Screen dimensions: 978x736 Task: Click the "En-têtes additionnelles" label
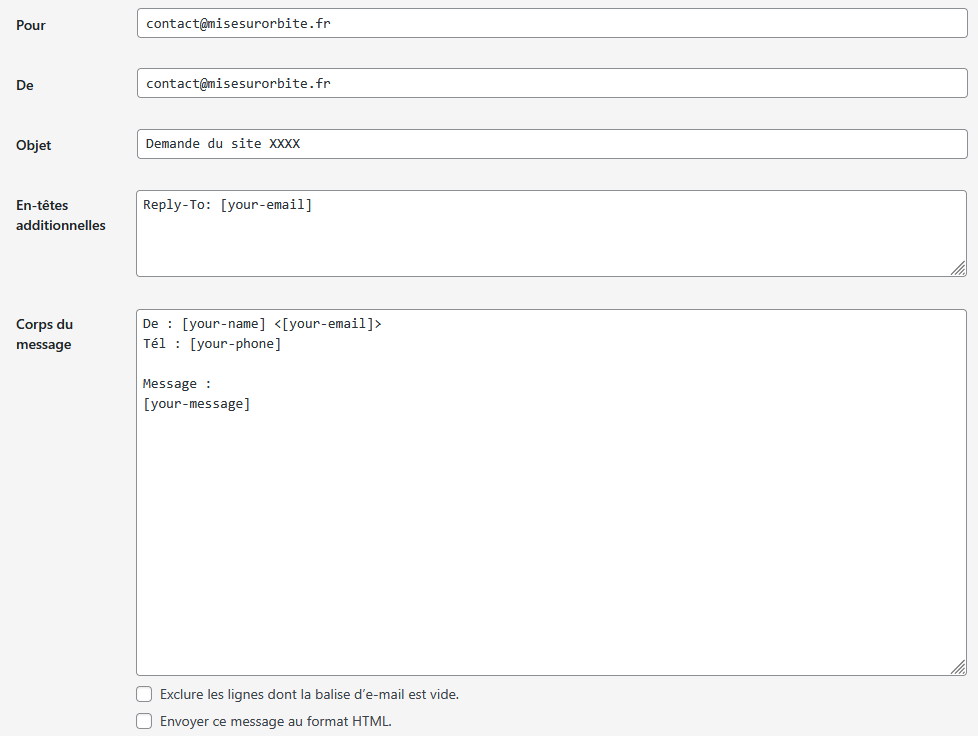click(x=60, y=215)
